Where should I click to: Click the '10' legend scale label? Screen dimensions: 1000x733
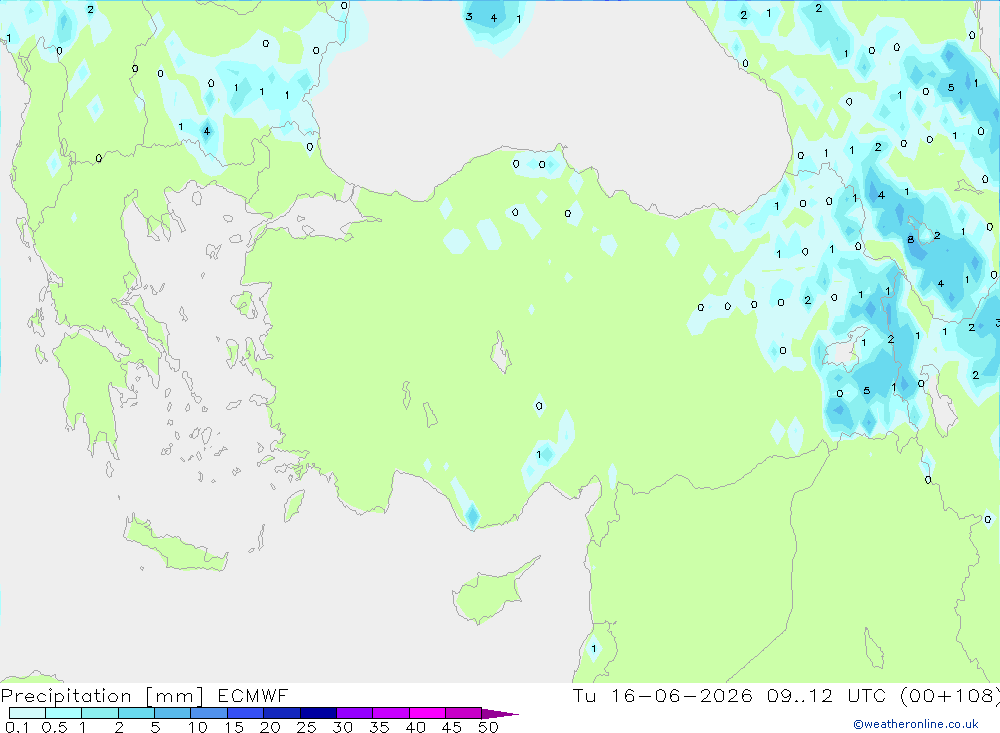[x=198, y=727]
